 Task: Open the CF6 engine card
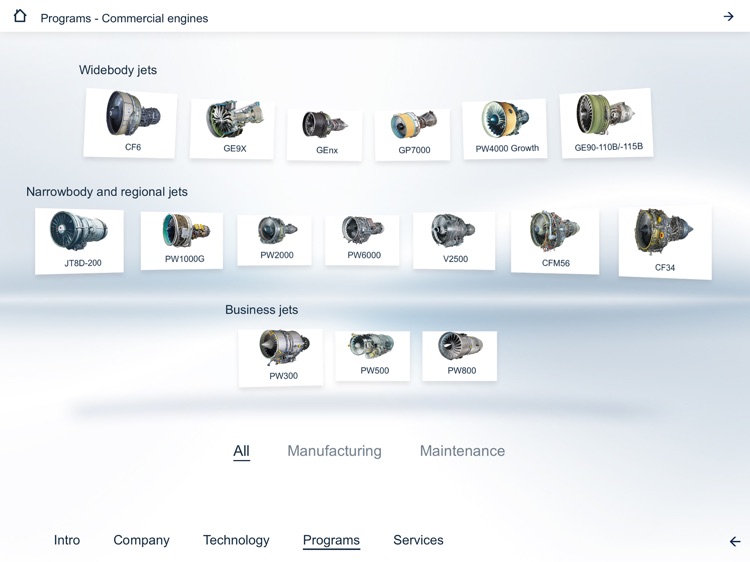(130, 123)
